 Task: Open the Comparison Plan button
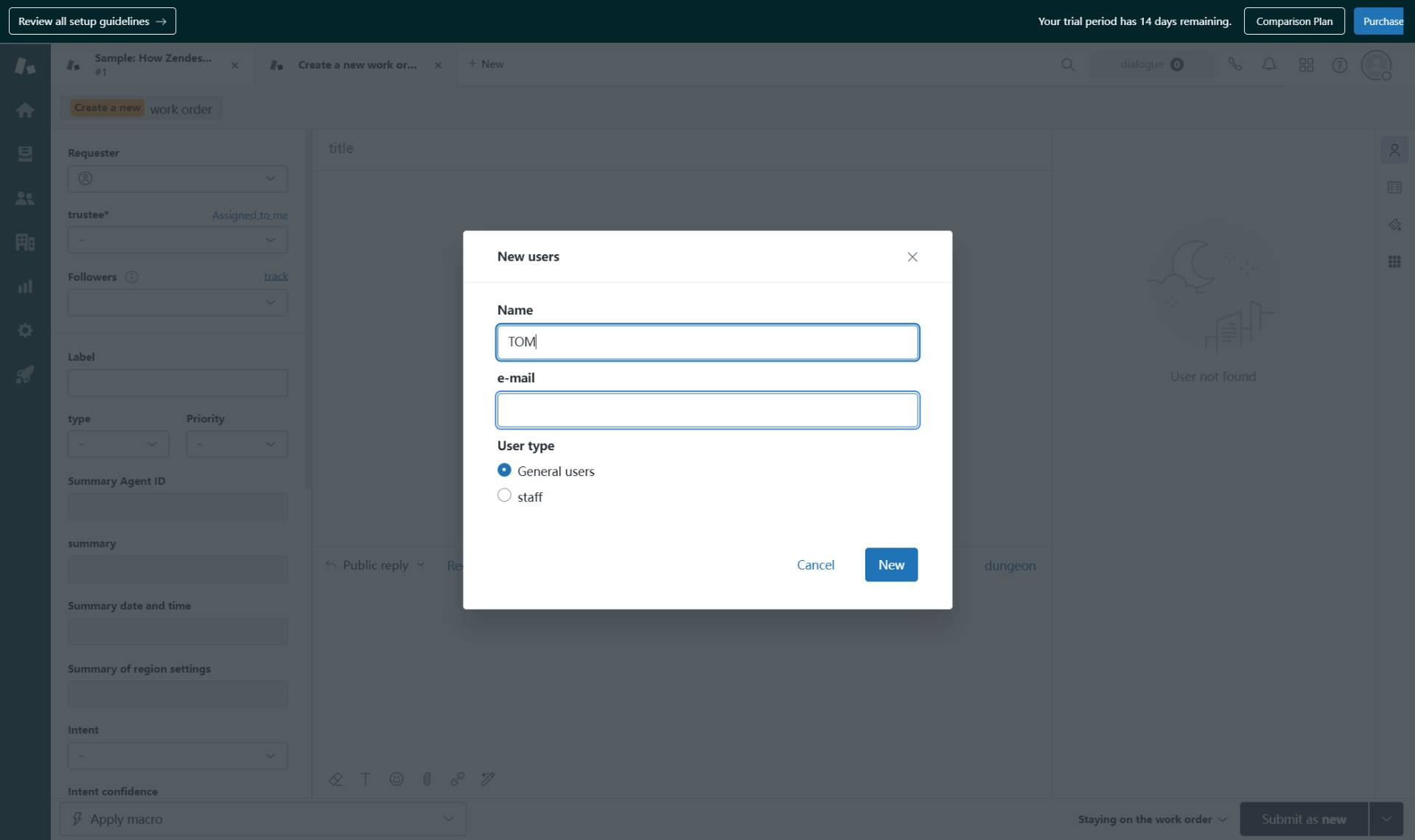click(1294, 21)
